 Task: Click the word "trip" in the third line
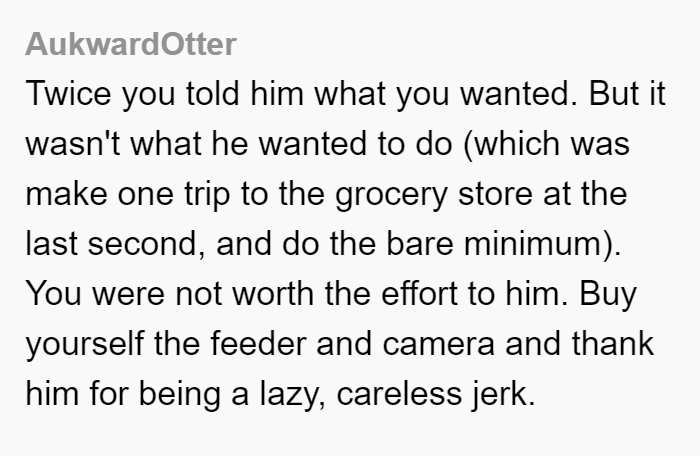click(207, 195)
